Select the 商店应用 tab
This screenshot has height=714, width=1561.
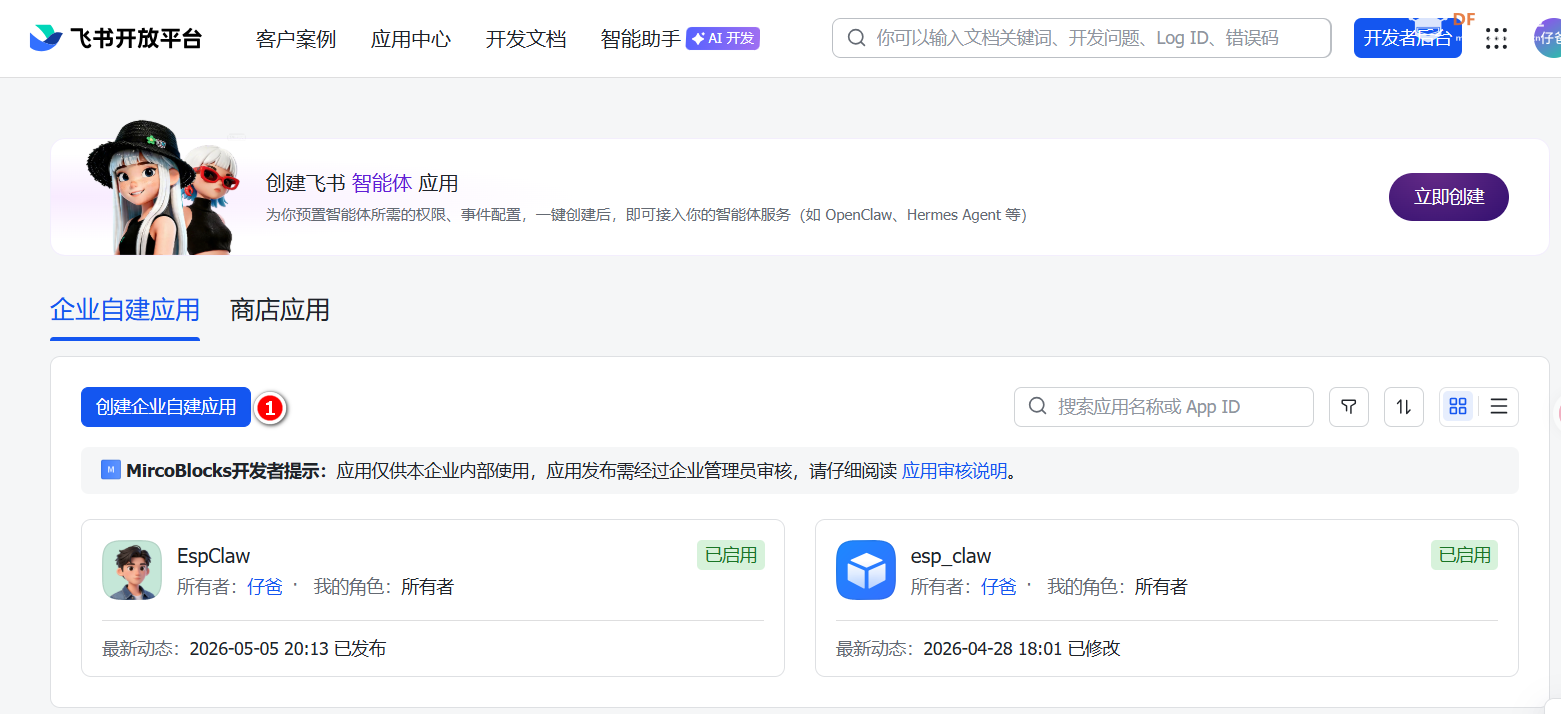pos(280,310)
